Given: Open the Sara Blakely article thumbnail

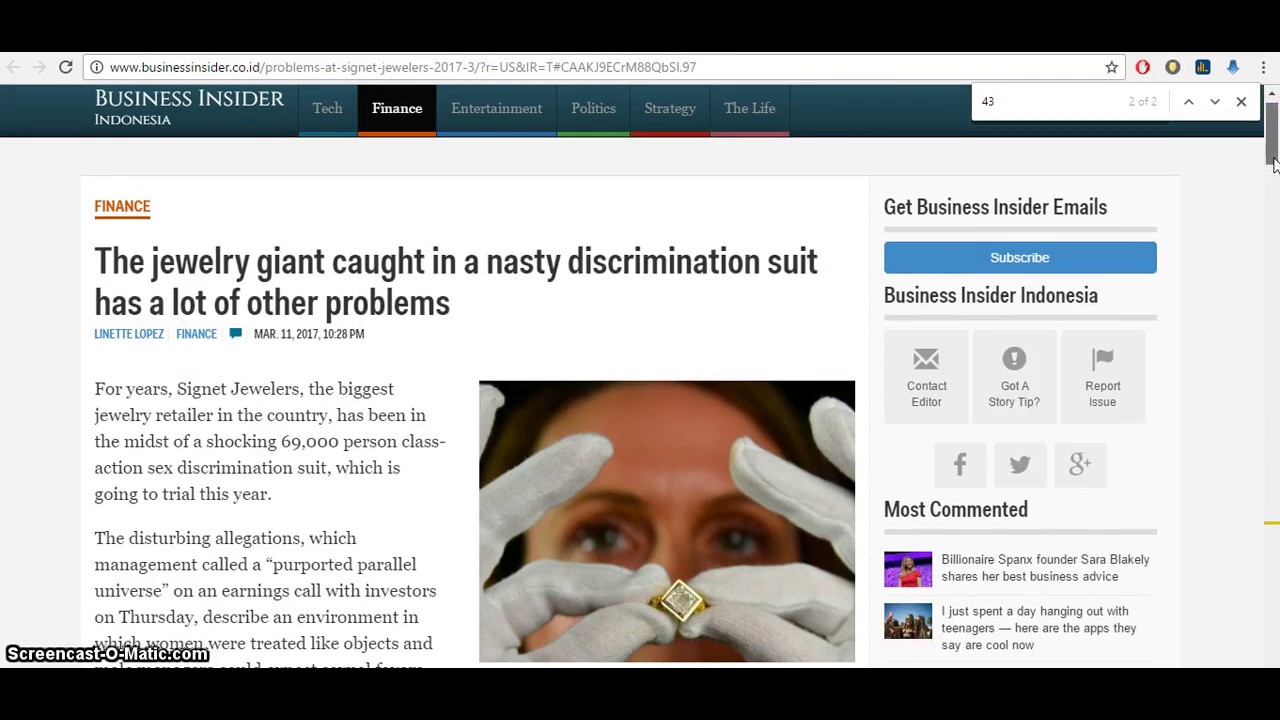Looking at the screenshot, I should (x=908, y=569).
